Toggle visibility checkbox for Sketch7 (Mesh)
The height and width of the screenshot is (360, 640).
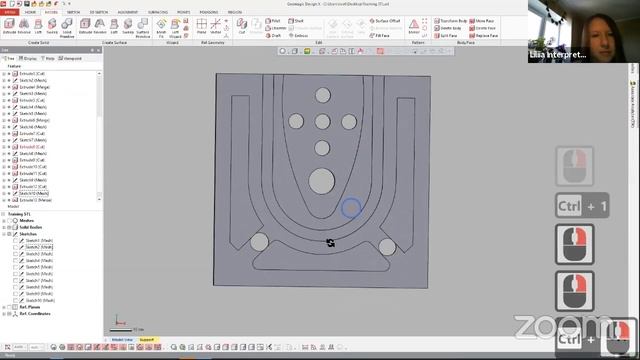[x=16, y=280]
